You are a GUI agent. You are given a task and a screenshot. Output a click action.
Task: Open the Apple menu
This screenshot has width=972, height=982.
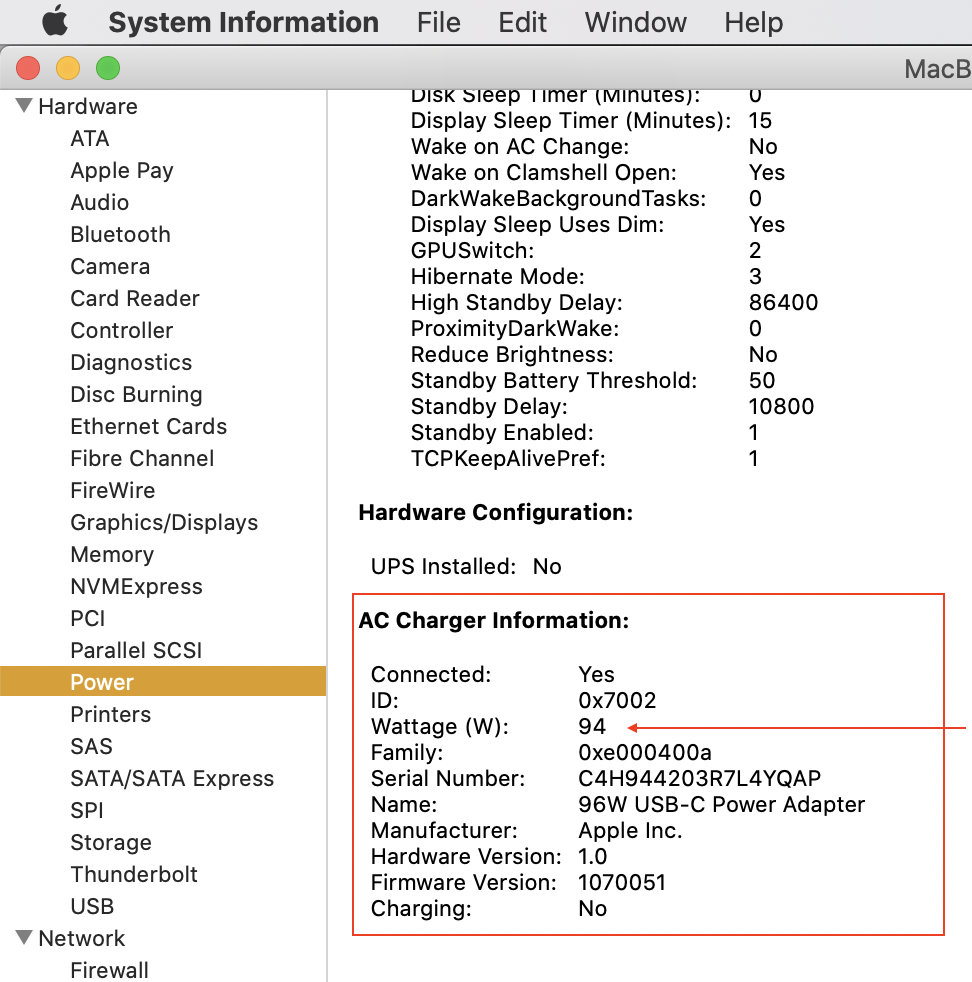pos(53,21)
